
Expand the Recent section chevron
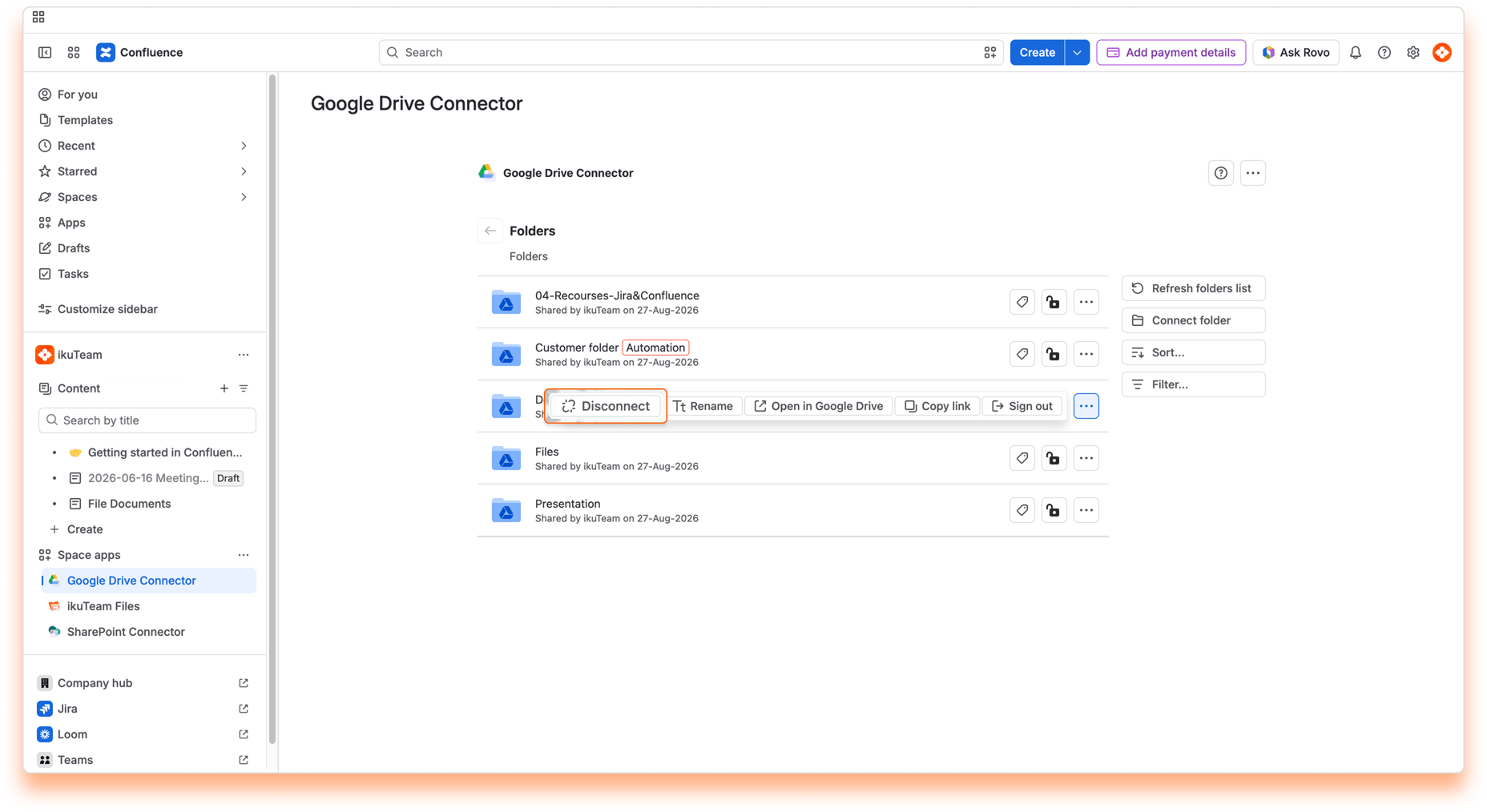click(x=244, y=146)
